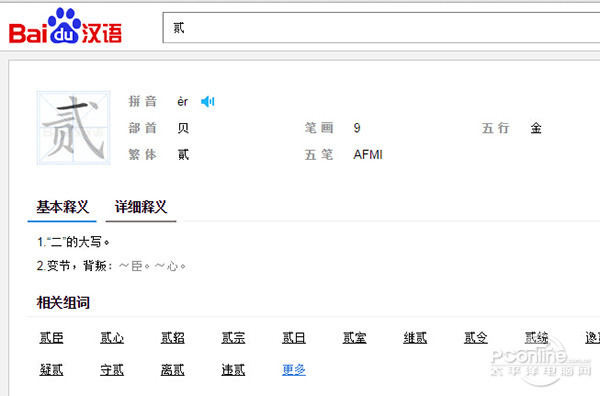Open the related word 贰臣

click(51, 338)
